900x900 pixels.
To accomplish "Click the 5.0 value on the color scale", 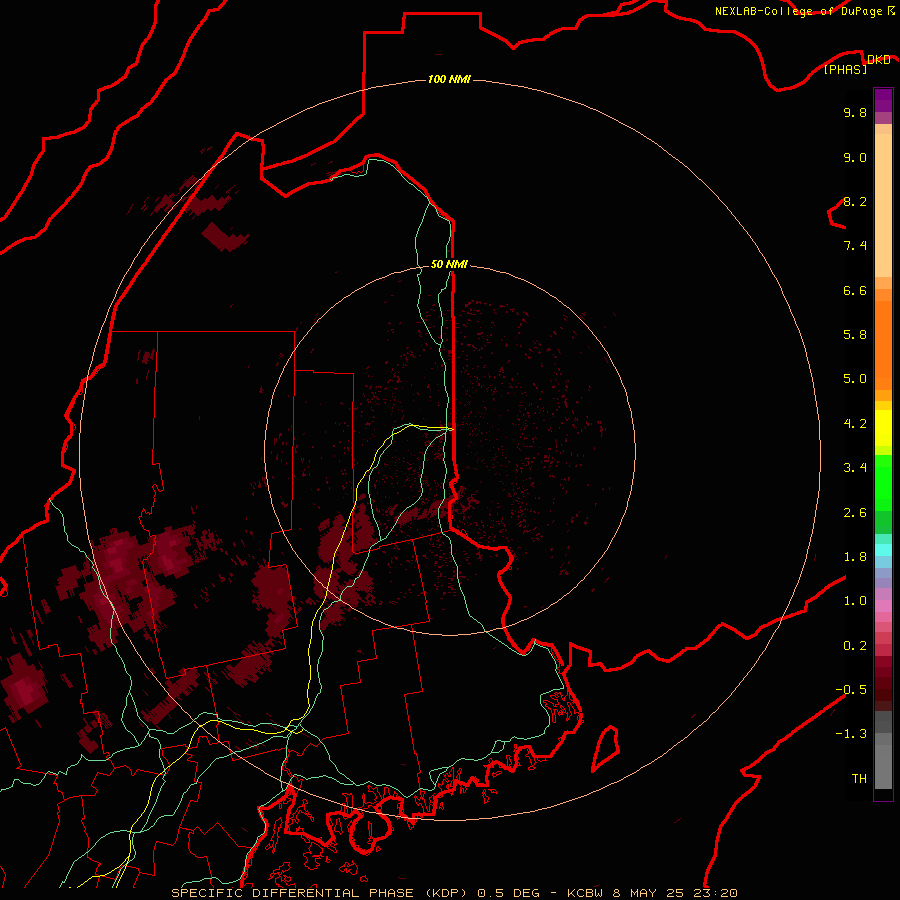I will coord(855,379).
